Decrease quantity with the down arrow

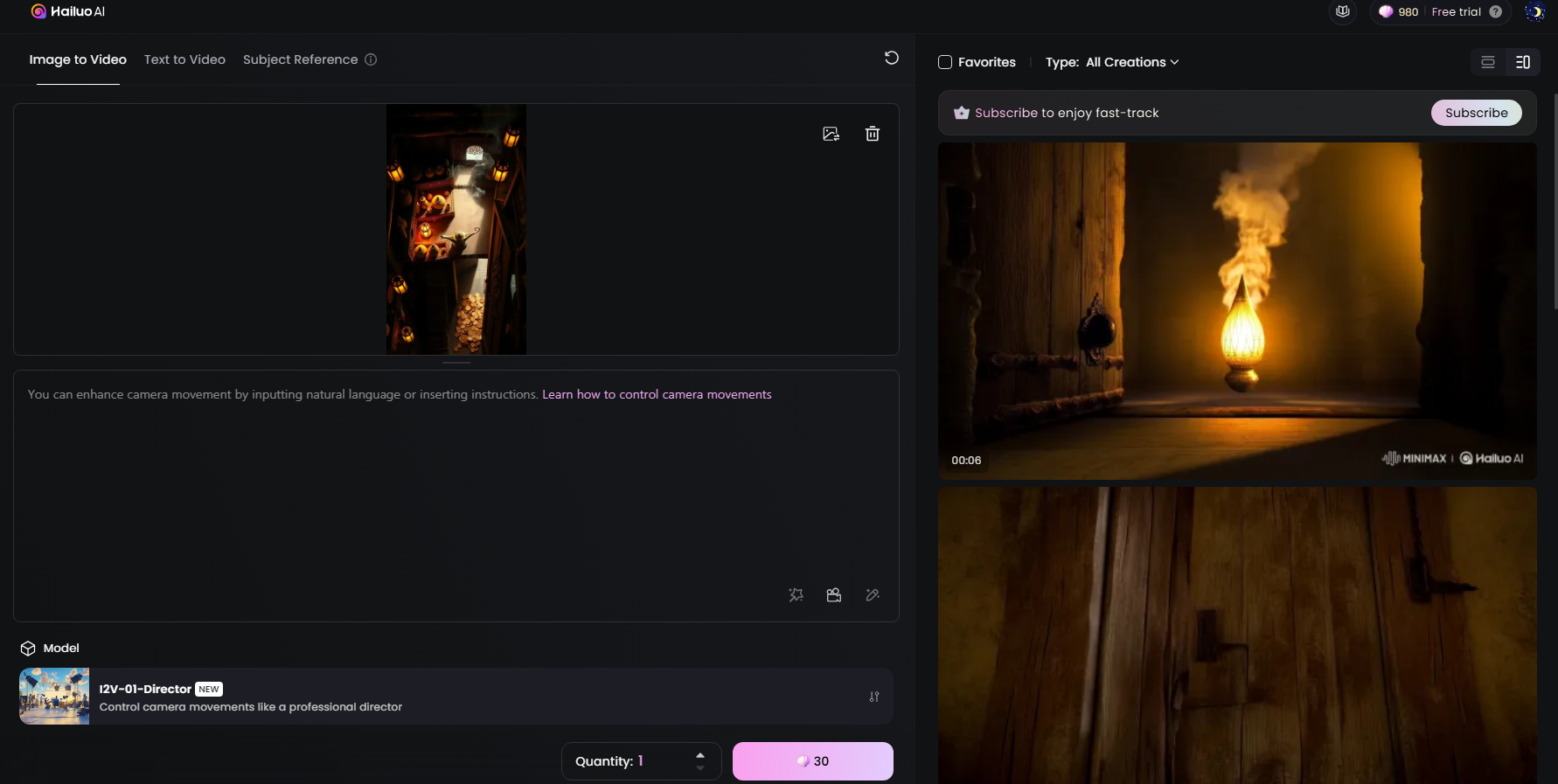tap(700, 768)
